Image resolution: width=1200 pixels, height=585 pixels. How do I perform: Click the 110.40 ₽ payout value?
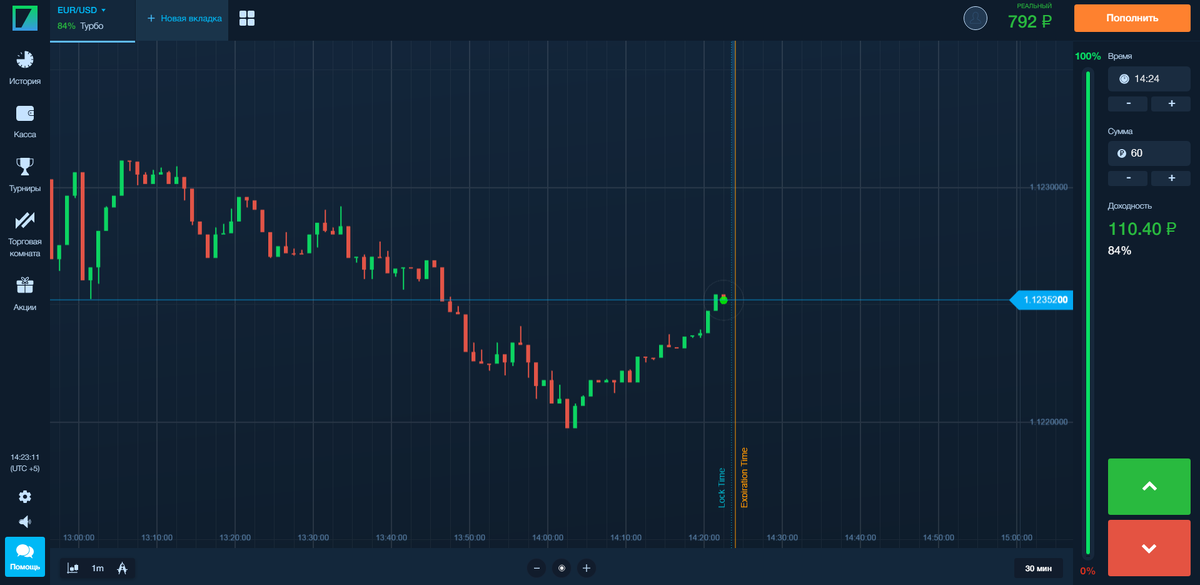point(1141,229)
